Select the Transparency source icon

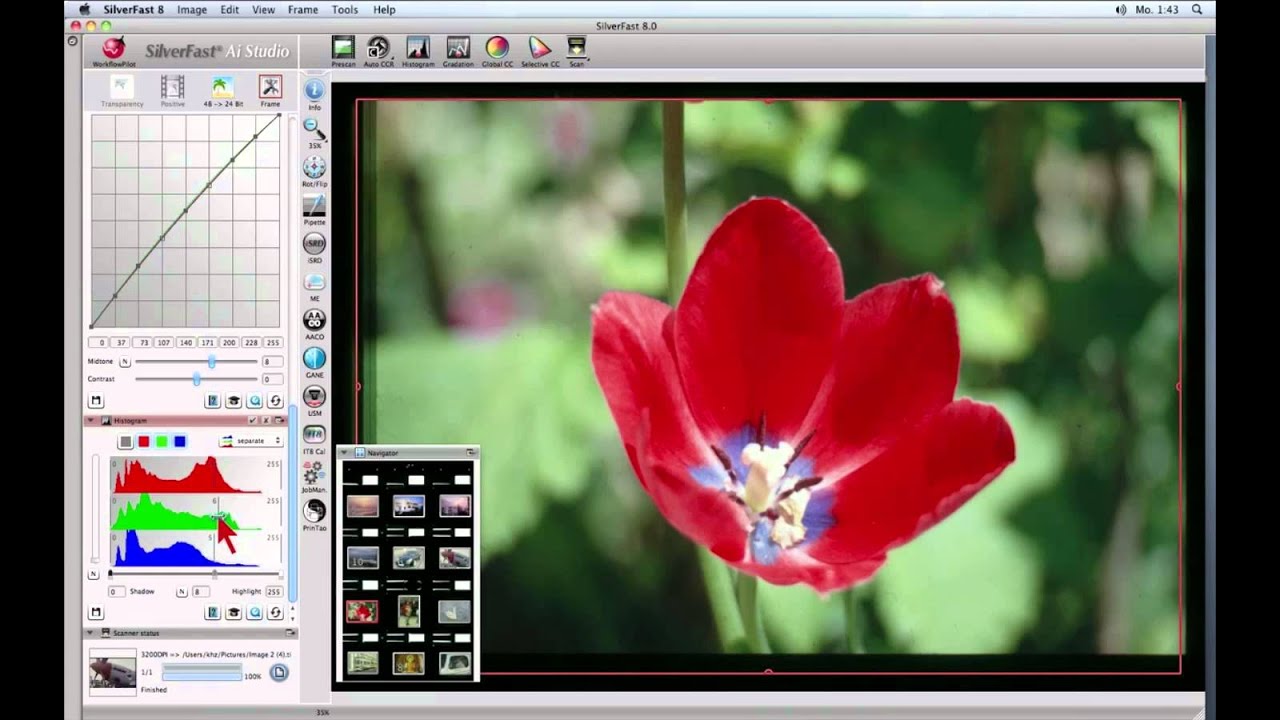click(122, 90)
